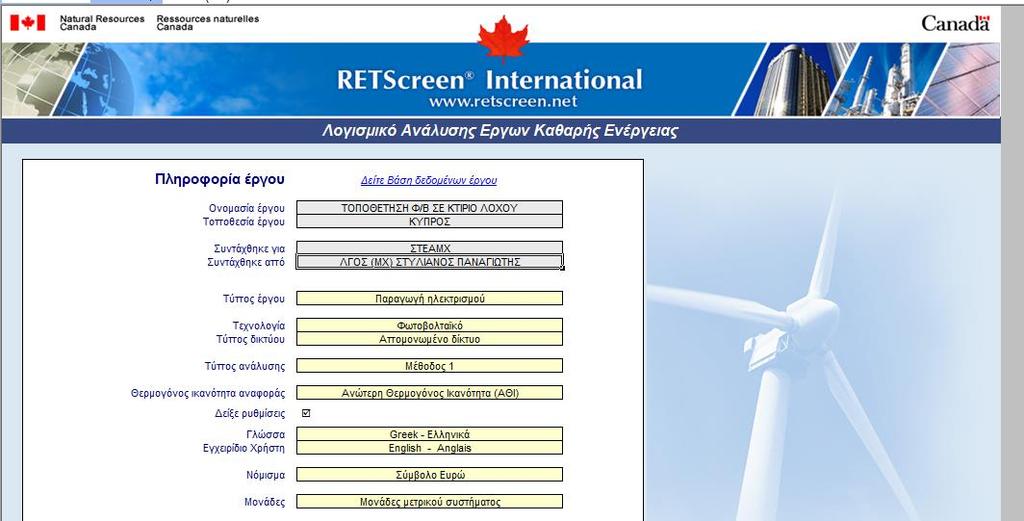Click the Ονομασία έργου field
The height and width of the screenshot is (521, 1024).
click(x=429, y=208)
